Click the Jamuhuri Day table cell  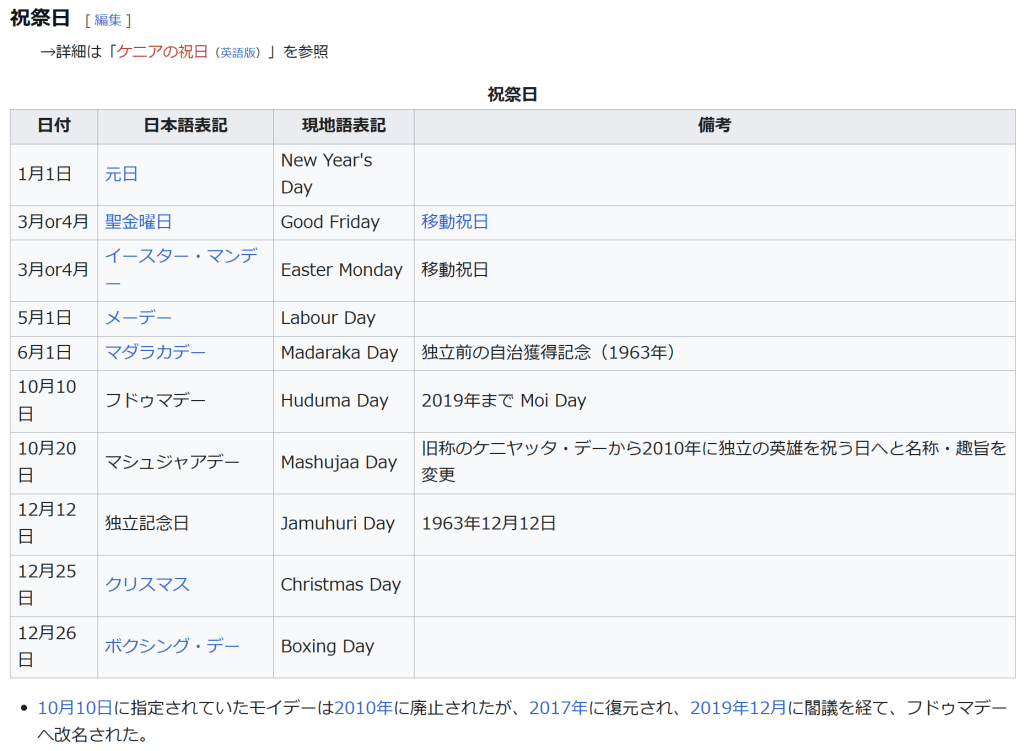click(x=338, y=523)
